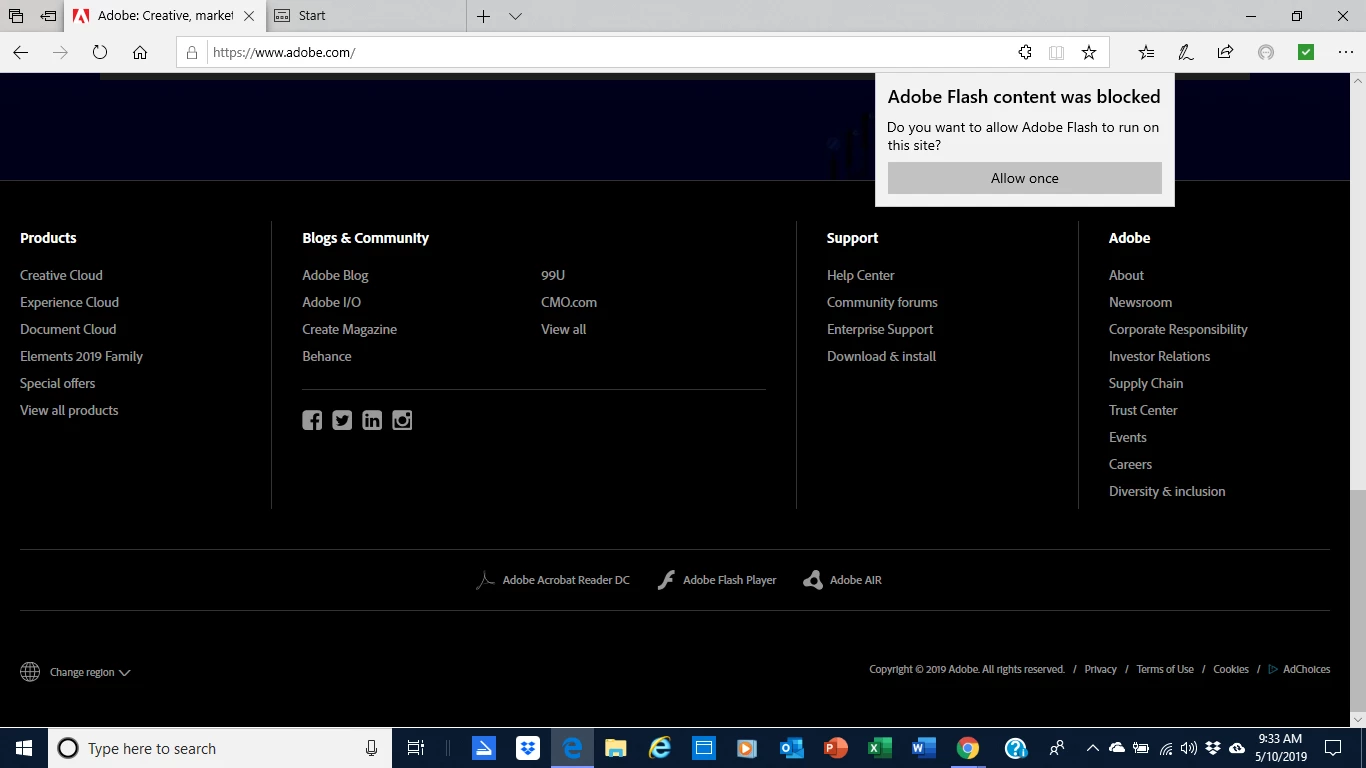Open the Community forums link

pos(882,302)
